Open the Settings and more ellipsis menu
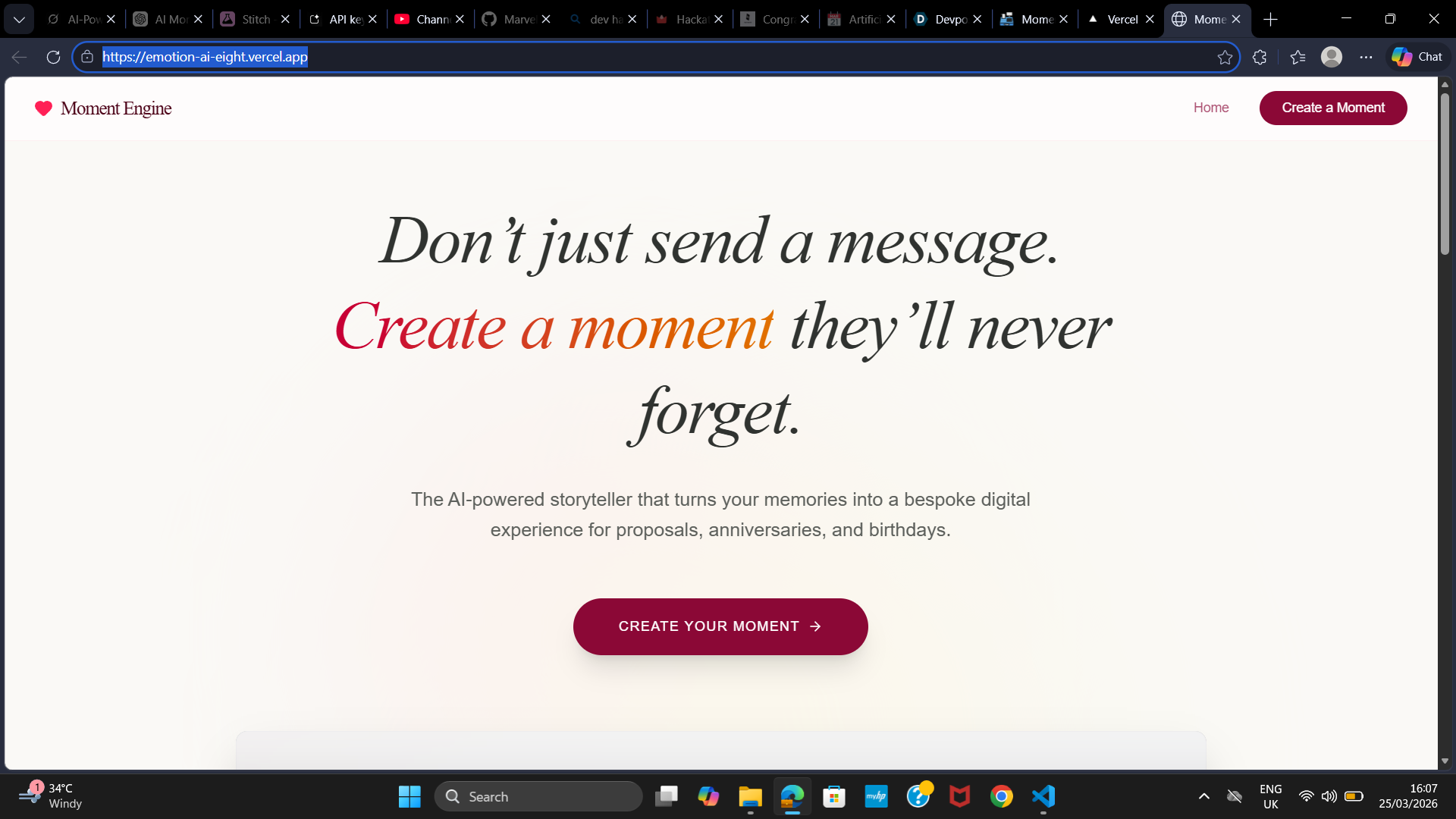 (x=1366, y=57)
